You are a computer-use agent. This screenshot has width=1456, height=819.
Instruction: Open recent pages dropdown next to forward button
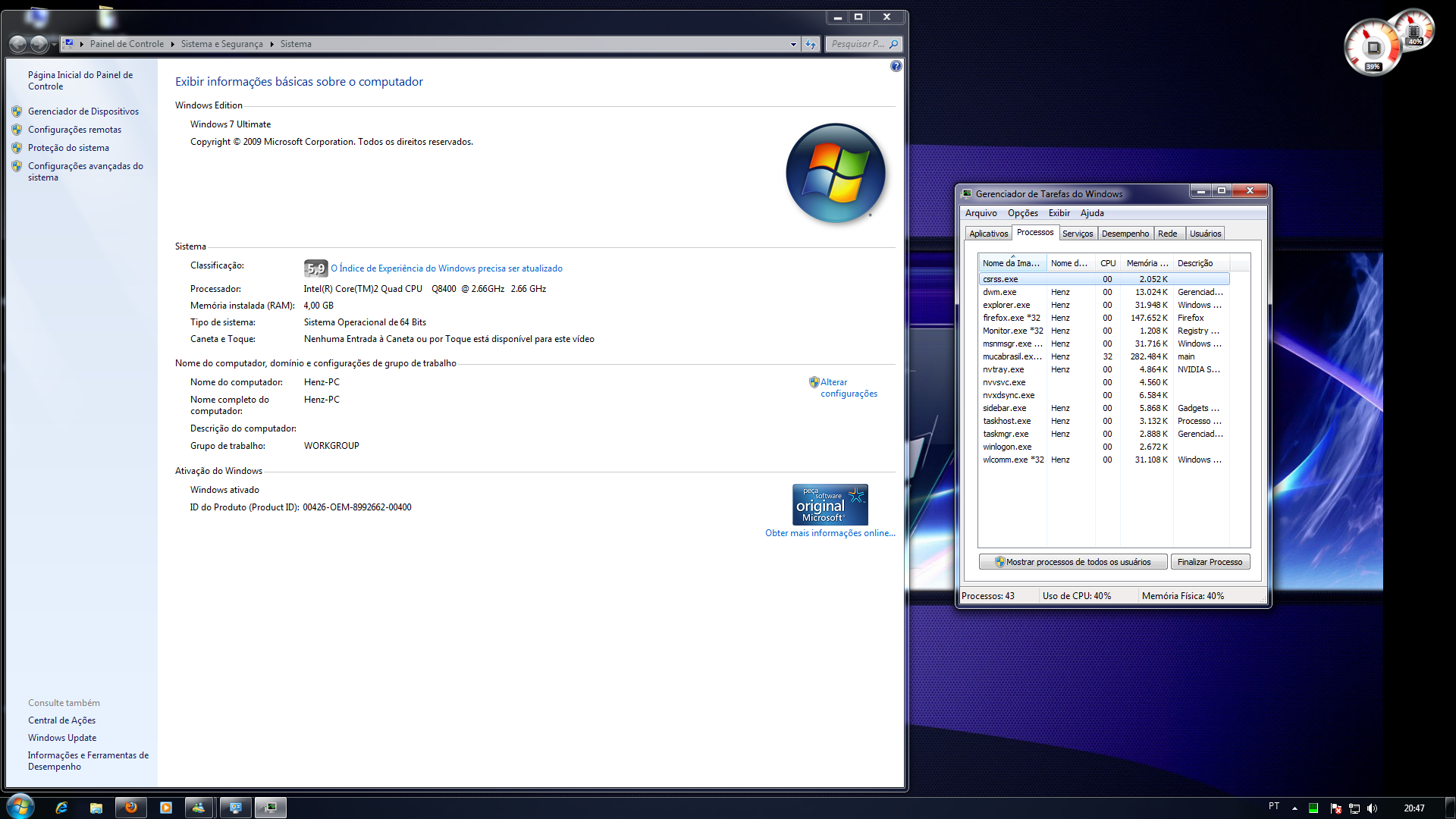click(54, 44)
